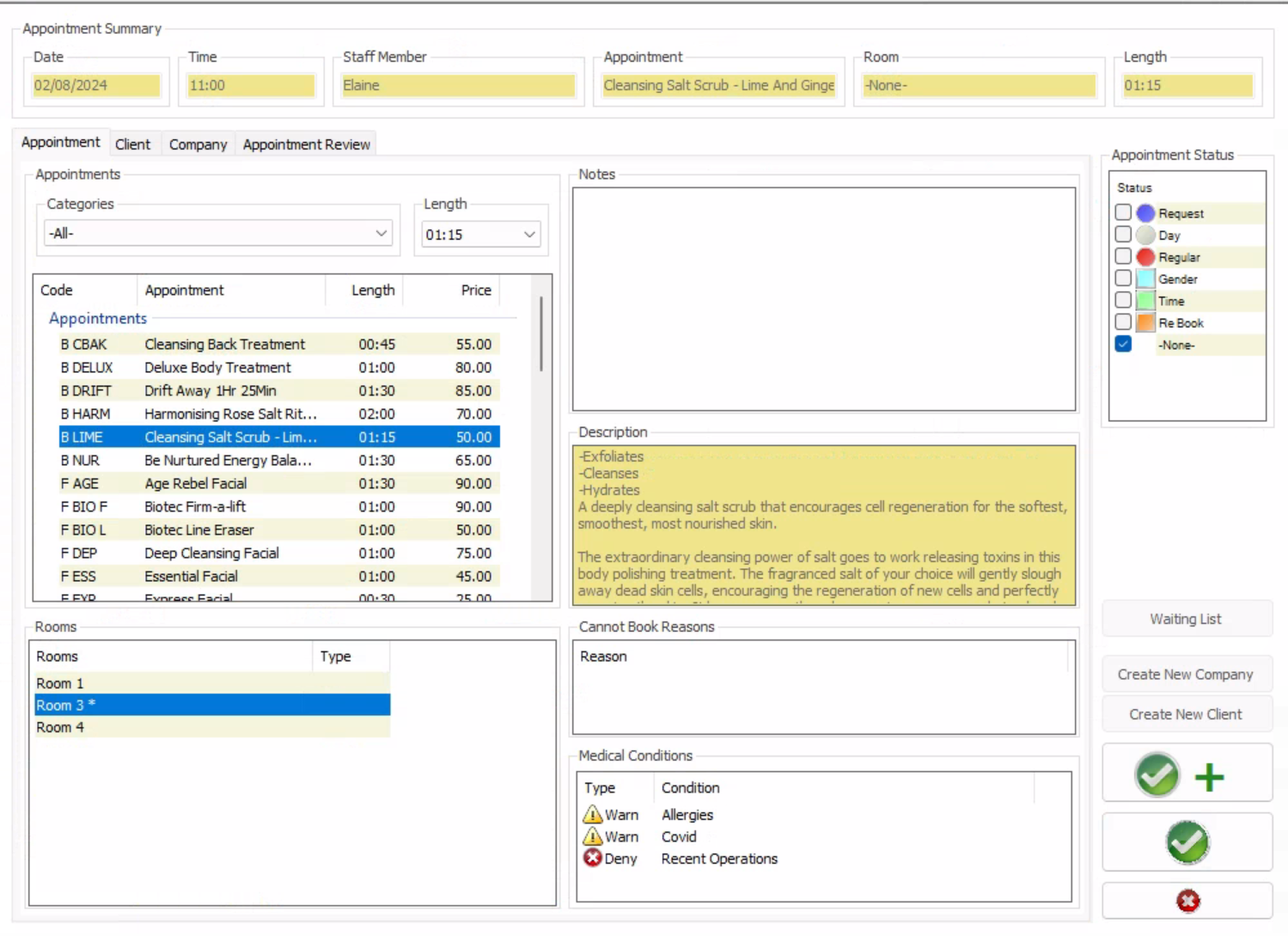Click the orange Re Book color swatch
The height and width of the screenshot is (936, 1288).
coord(1145,322)
